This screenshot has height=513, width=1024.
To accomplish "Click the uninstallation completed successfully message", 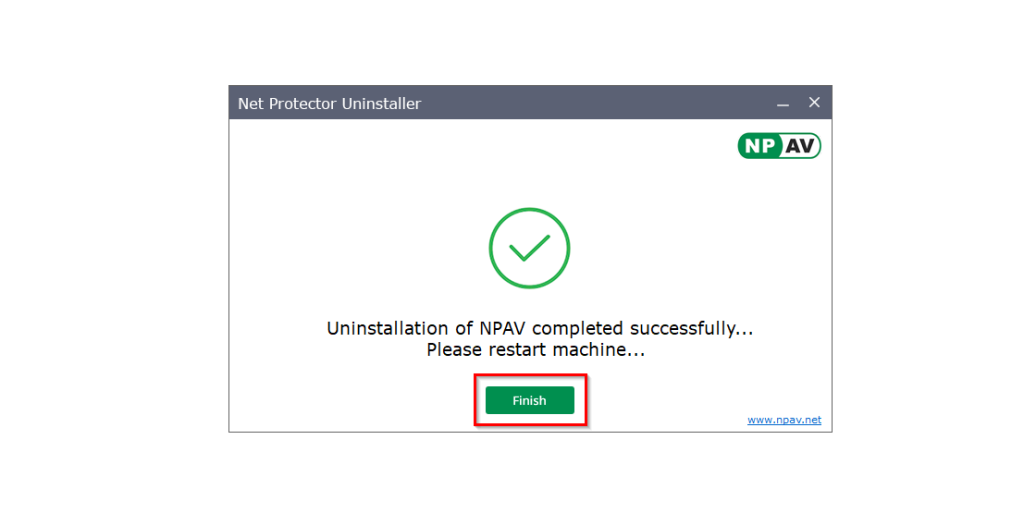I will click(539, 328).
